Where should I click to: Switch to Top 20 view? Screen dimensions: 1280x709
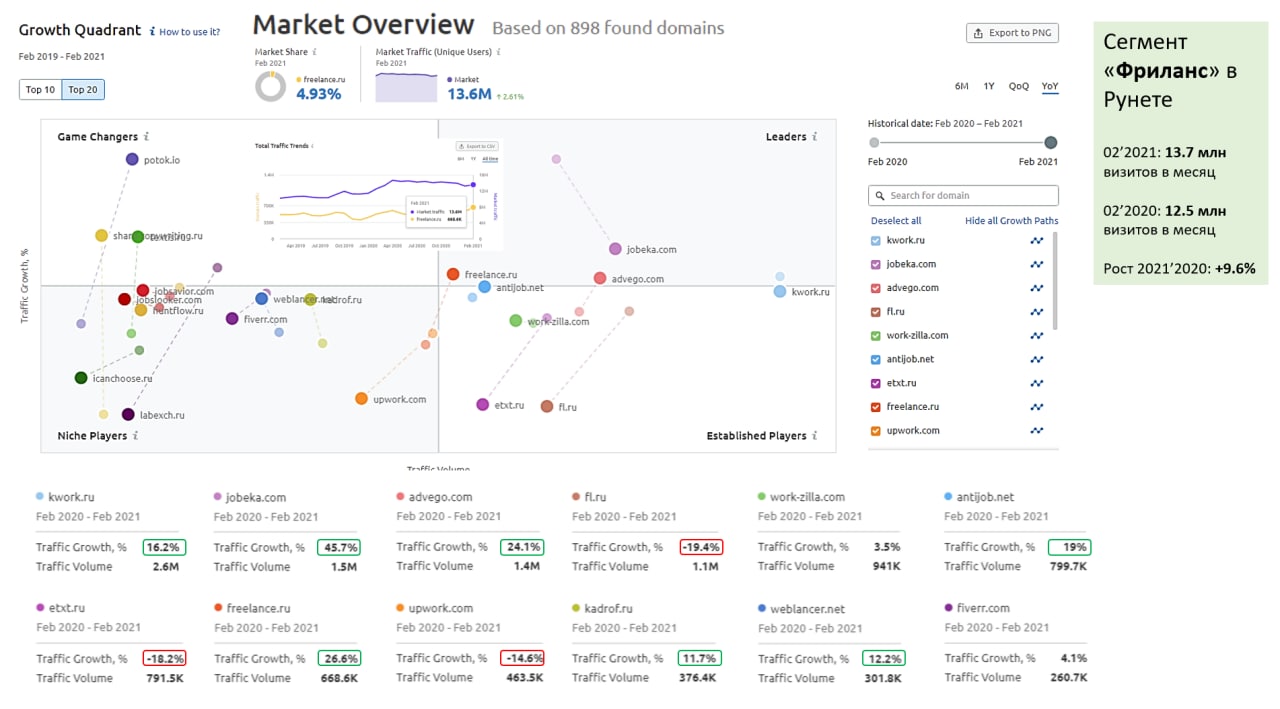(x=83, y=90)
